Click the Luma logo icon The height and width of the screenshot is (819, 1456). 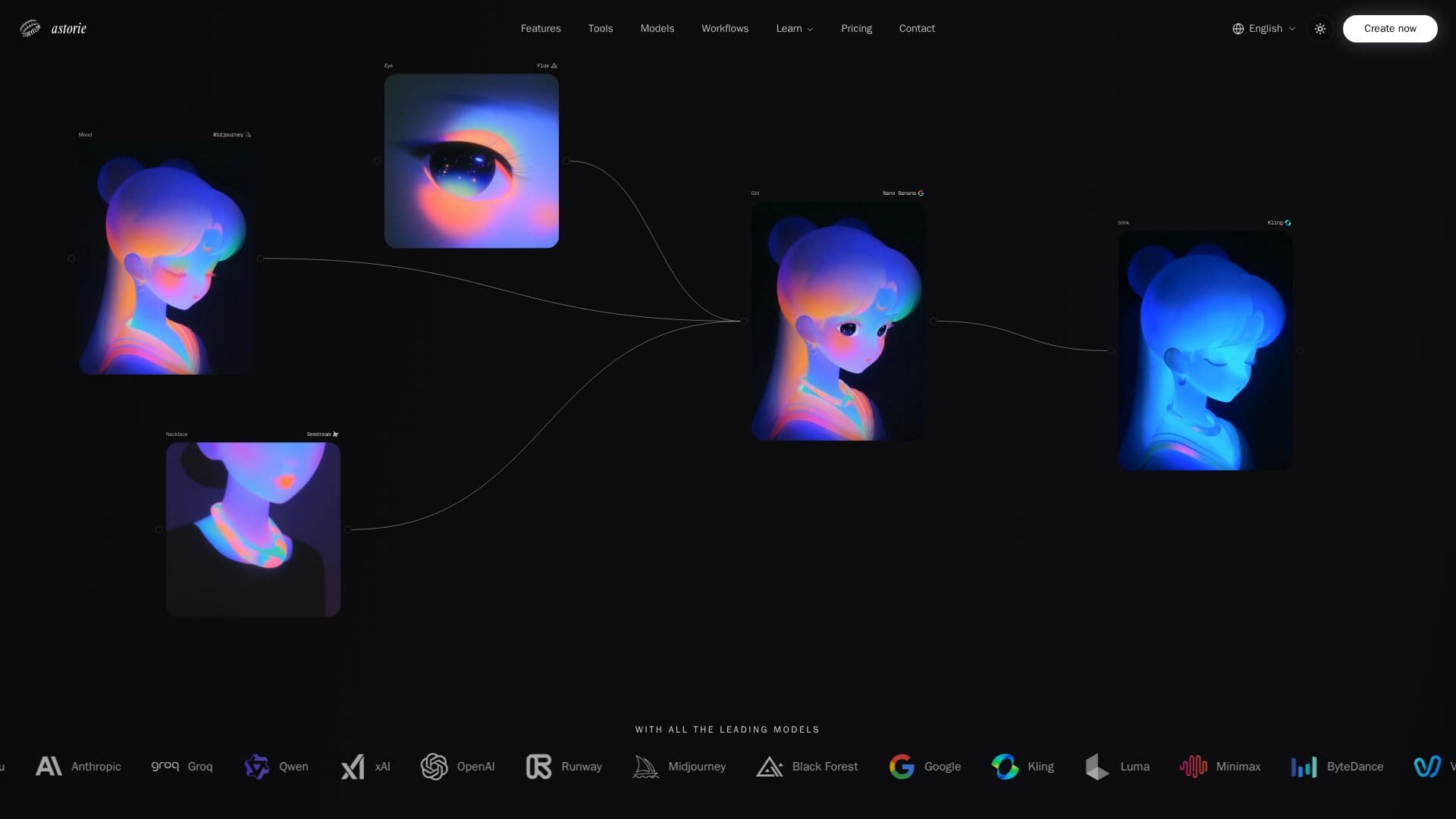point(1097,767)
